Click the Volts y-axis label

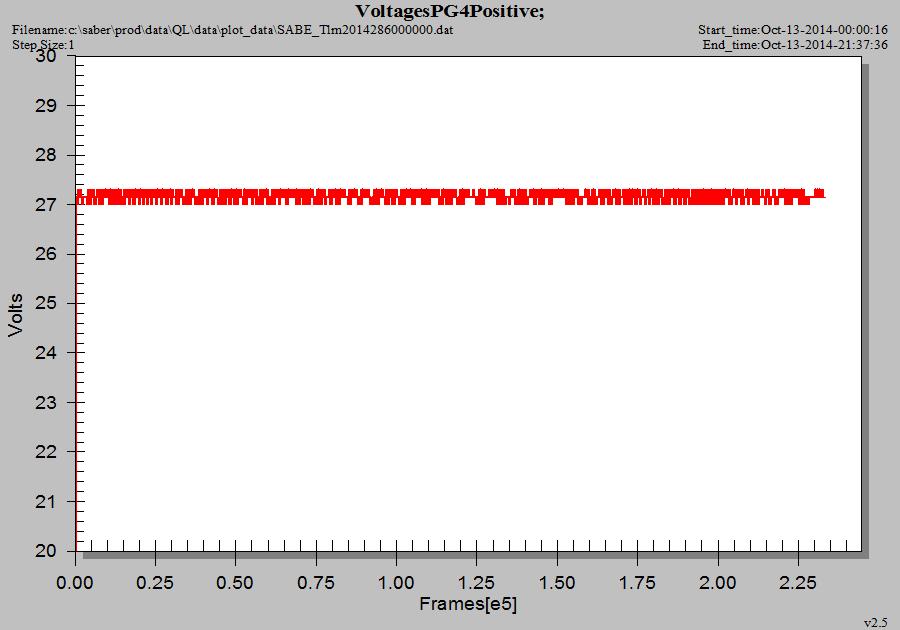[x=15, y=314]
